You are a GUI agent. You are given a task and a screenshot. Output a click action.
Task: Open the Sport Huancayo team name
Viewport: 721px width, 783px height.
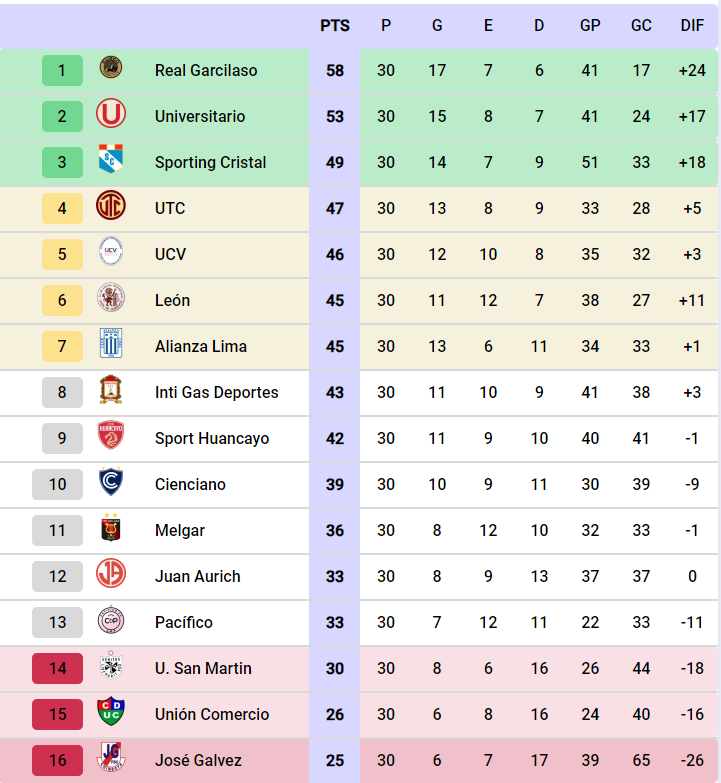click(x=211, y=438)
